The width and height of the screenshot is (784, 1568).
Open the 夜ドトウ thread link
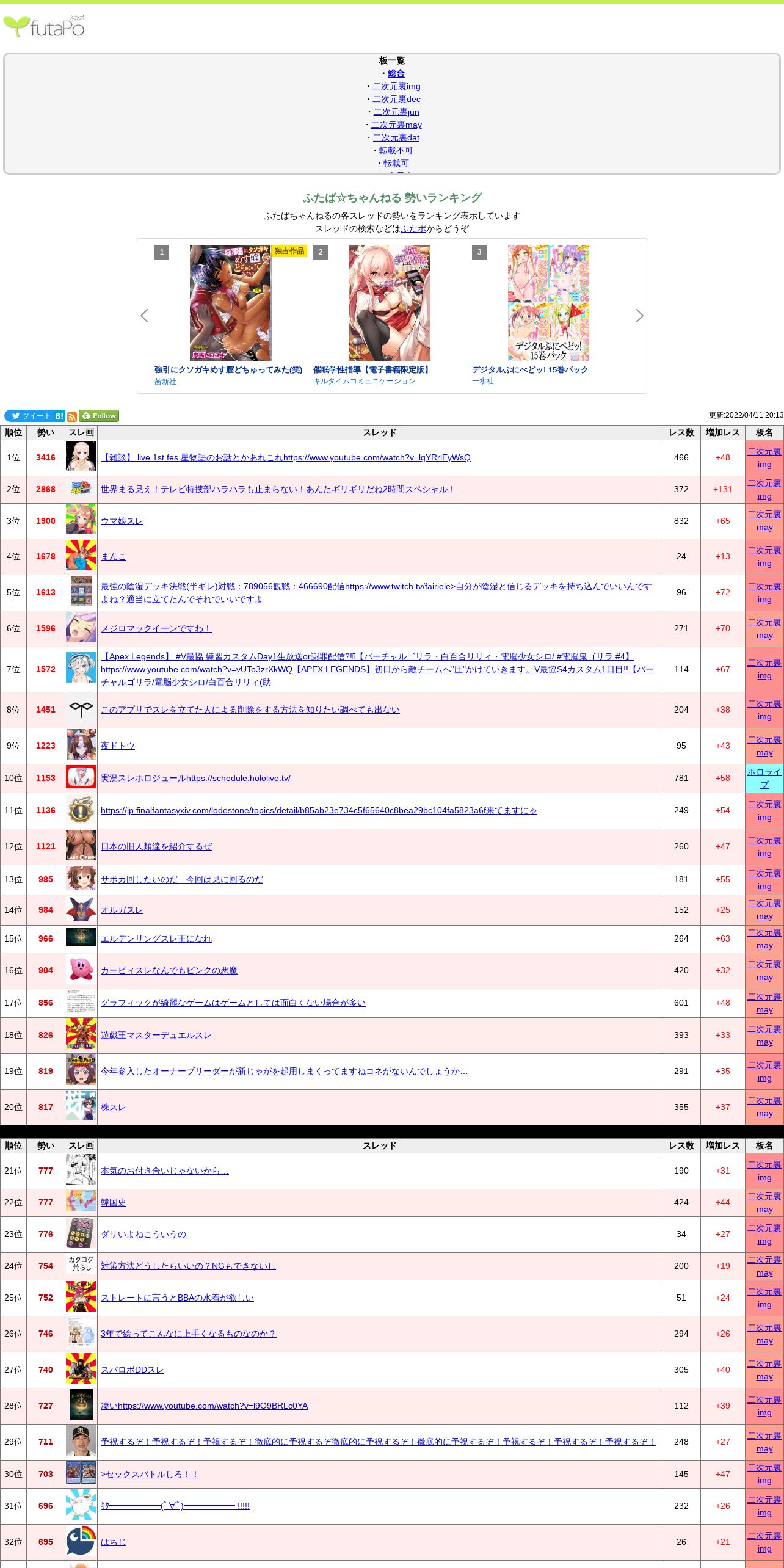tap(118, 746)
